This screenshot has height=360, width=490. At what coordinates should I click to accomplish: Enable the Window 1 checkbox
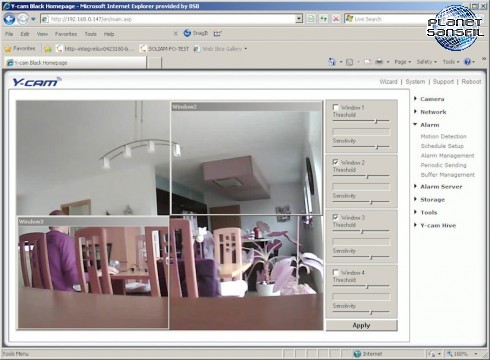pyautogui.click(x=336, y=107)
